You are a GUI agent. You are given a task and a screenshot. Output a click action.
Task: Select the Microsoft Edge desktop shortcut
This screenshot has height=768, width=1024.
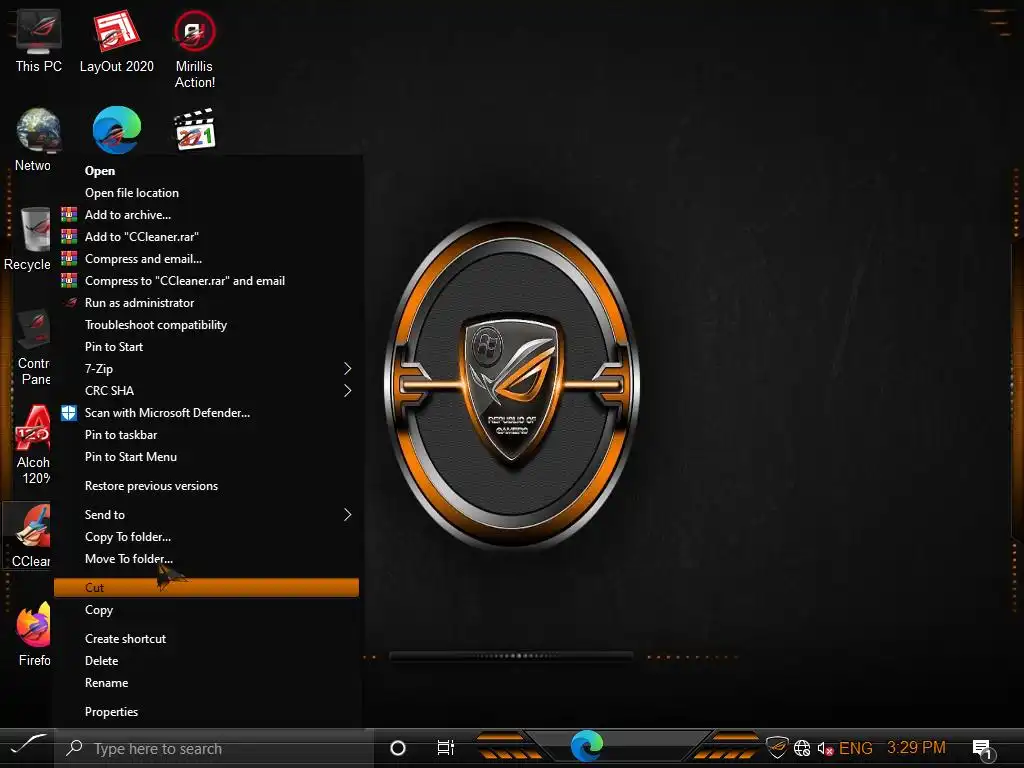point(117,130)
